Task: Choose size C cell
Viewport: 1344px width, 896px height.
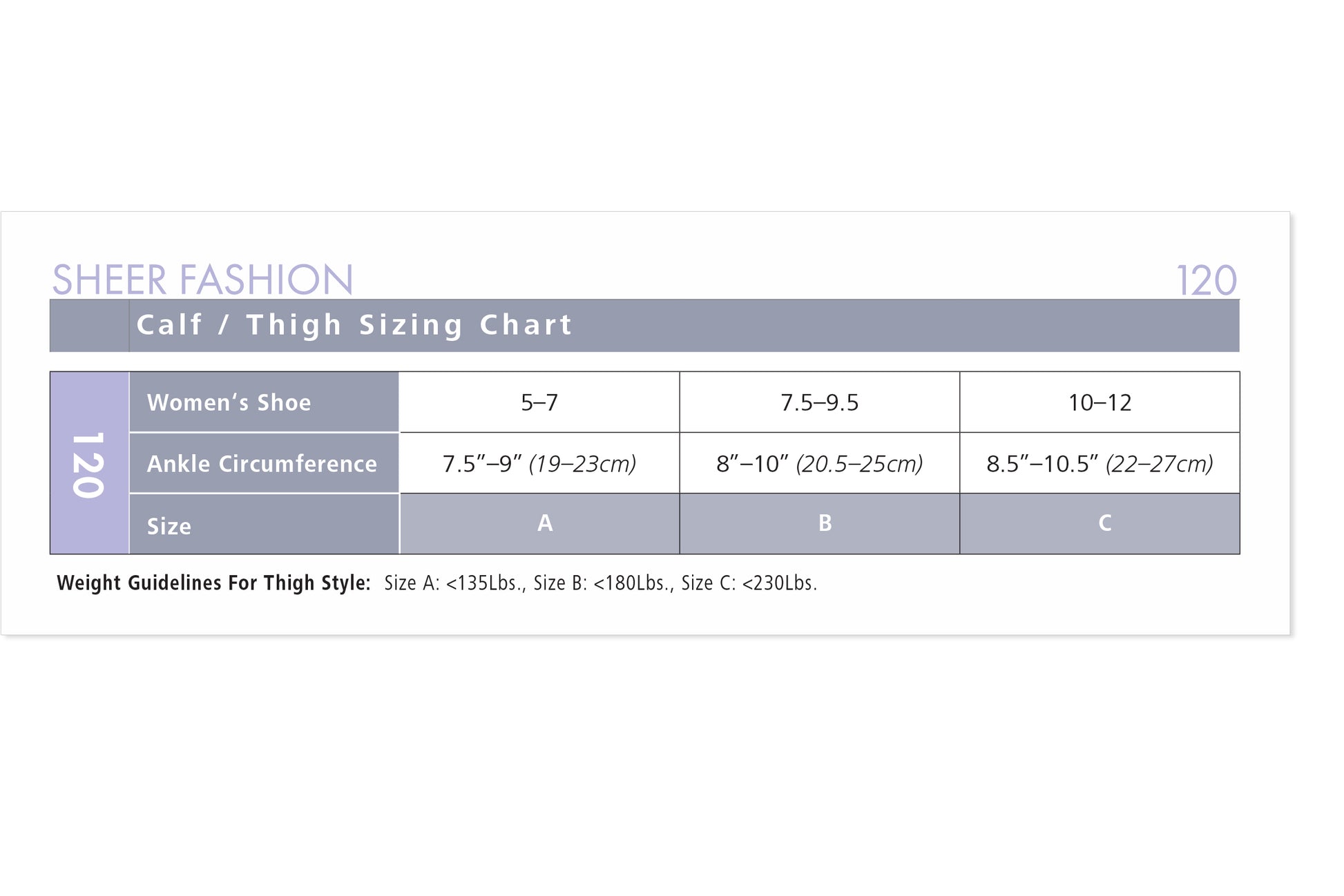Action: 1104,523
